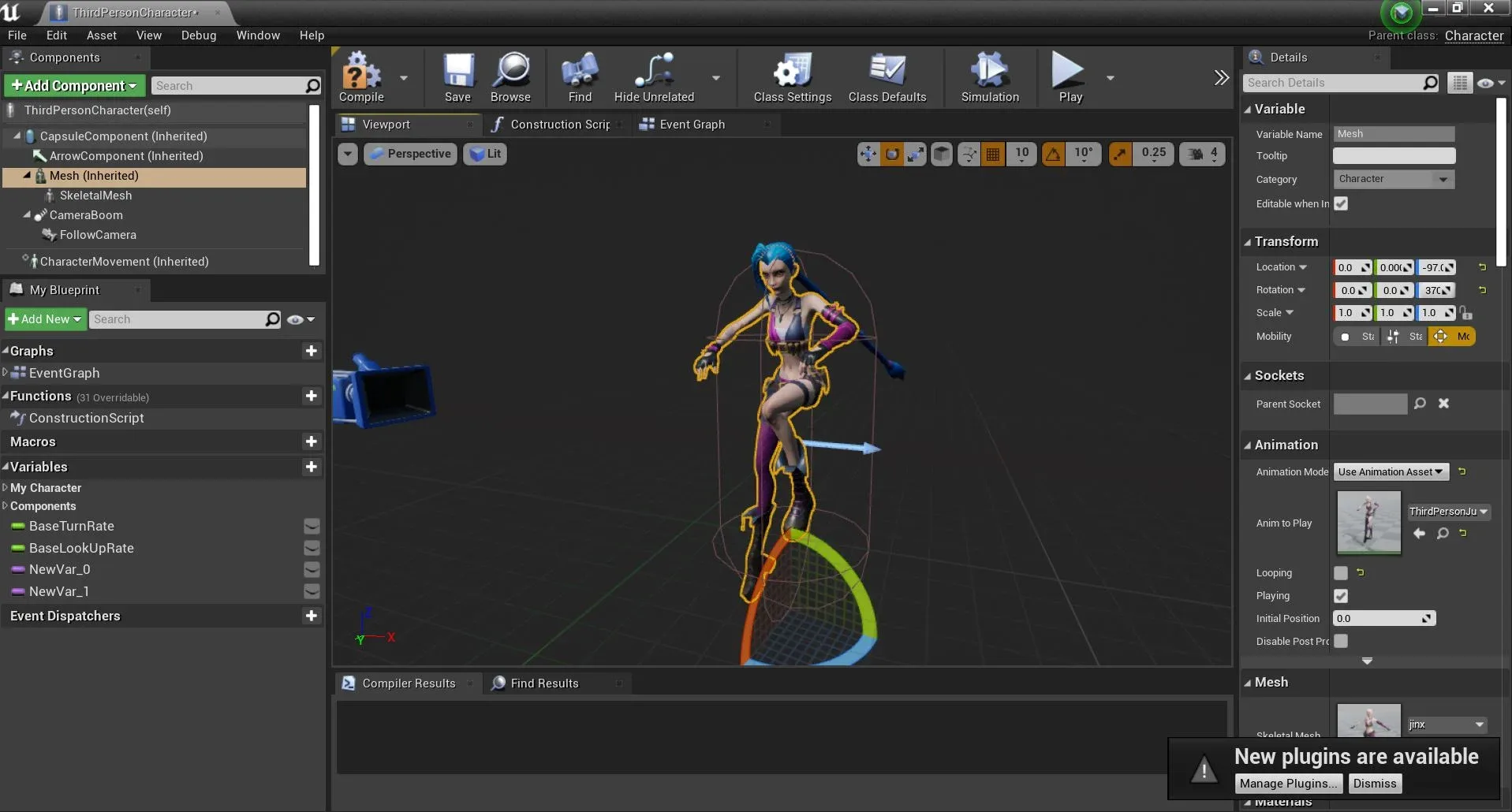The width and height of the screenshot is (1512, 812).
Task: Open Add New dropdown in My Blueprint
Action: click(45, 319)
